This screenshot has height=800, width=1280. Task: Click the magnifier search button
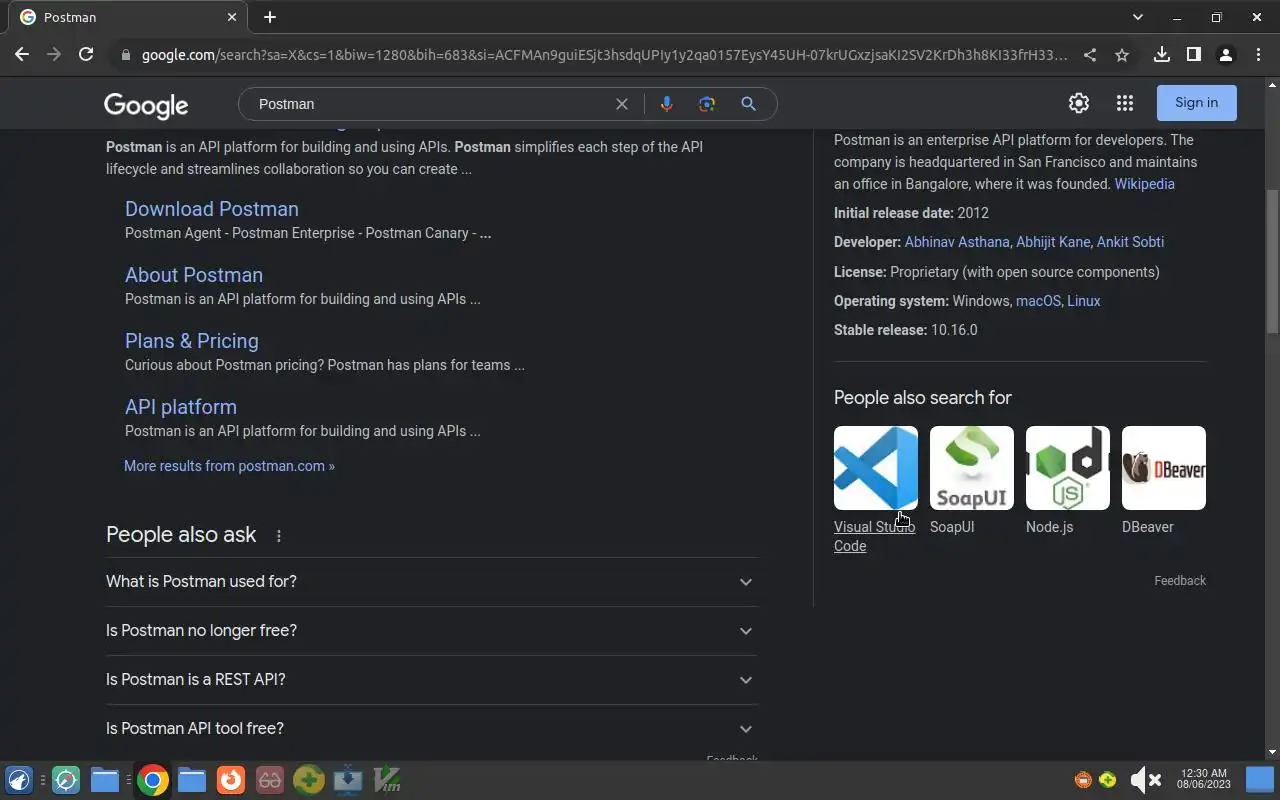coord(748,104)
